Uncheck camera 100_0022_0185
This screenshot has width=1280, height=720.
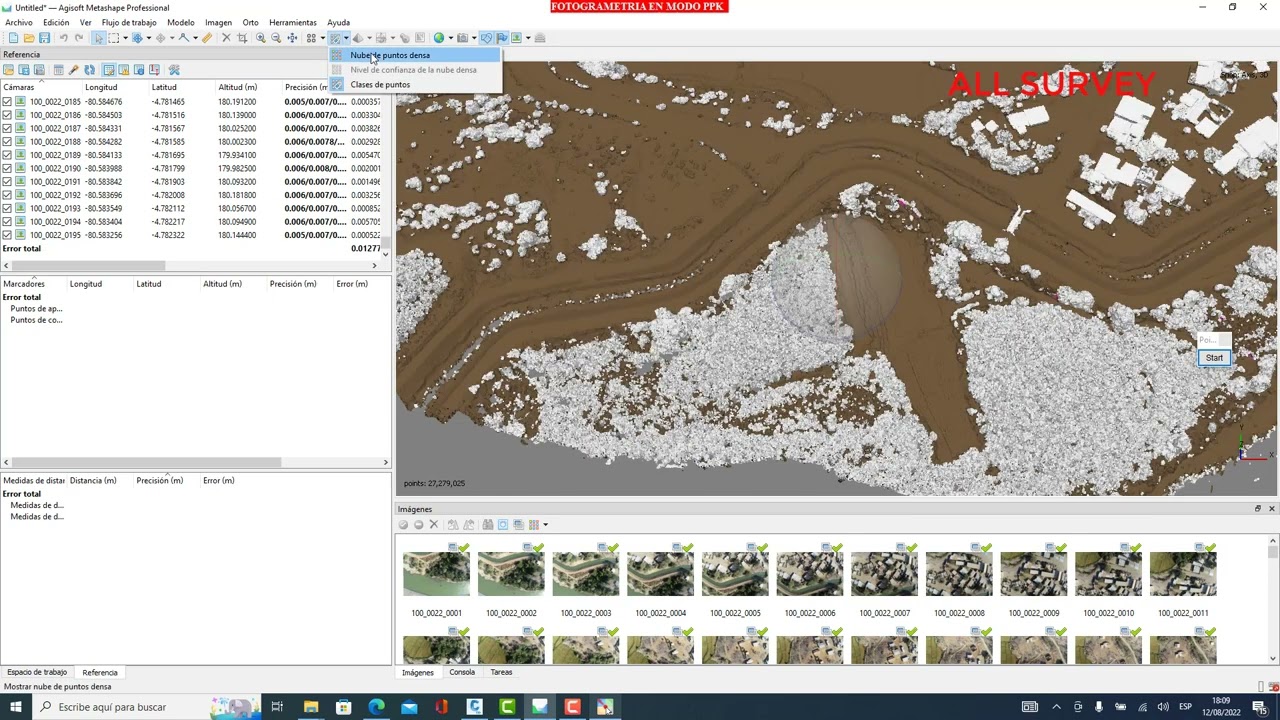point(7,102)
